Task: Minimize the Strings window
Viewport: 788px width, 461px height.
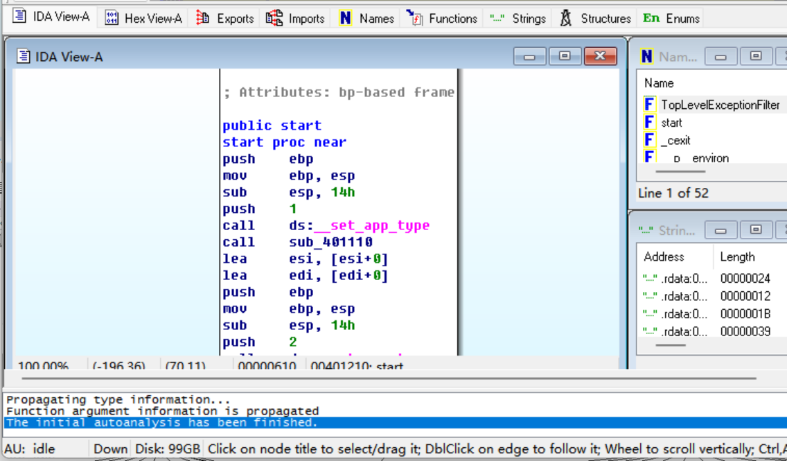Action: [x=721, y=230]
